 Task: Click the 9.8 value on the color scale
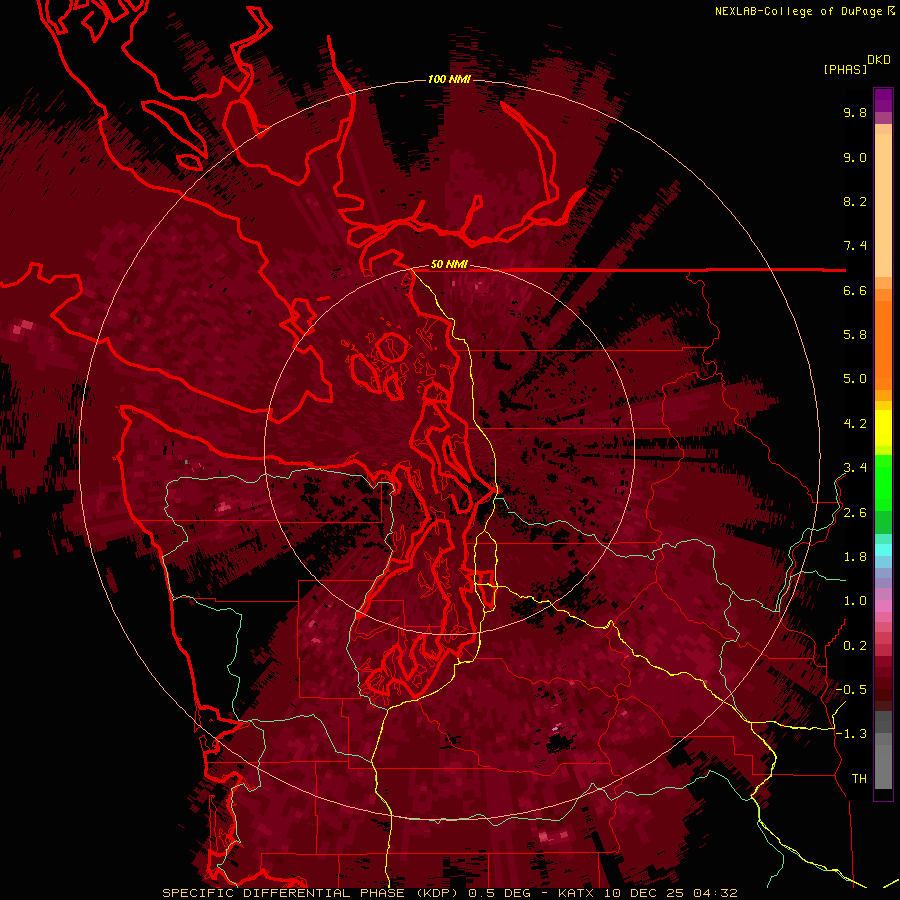coord(855,112)
